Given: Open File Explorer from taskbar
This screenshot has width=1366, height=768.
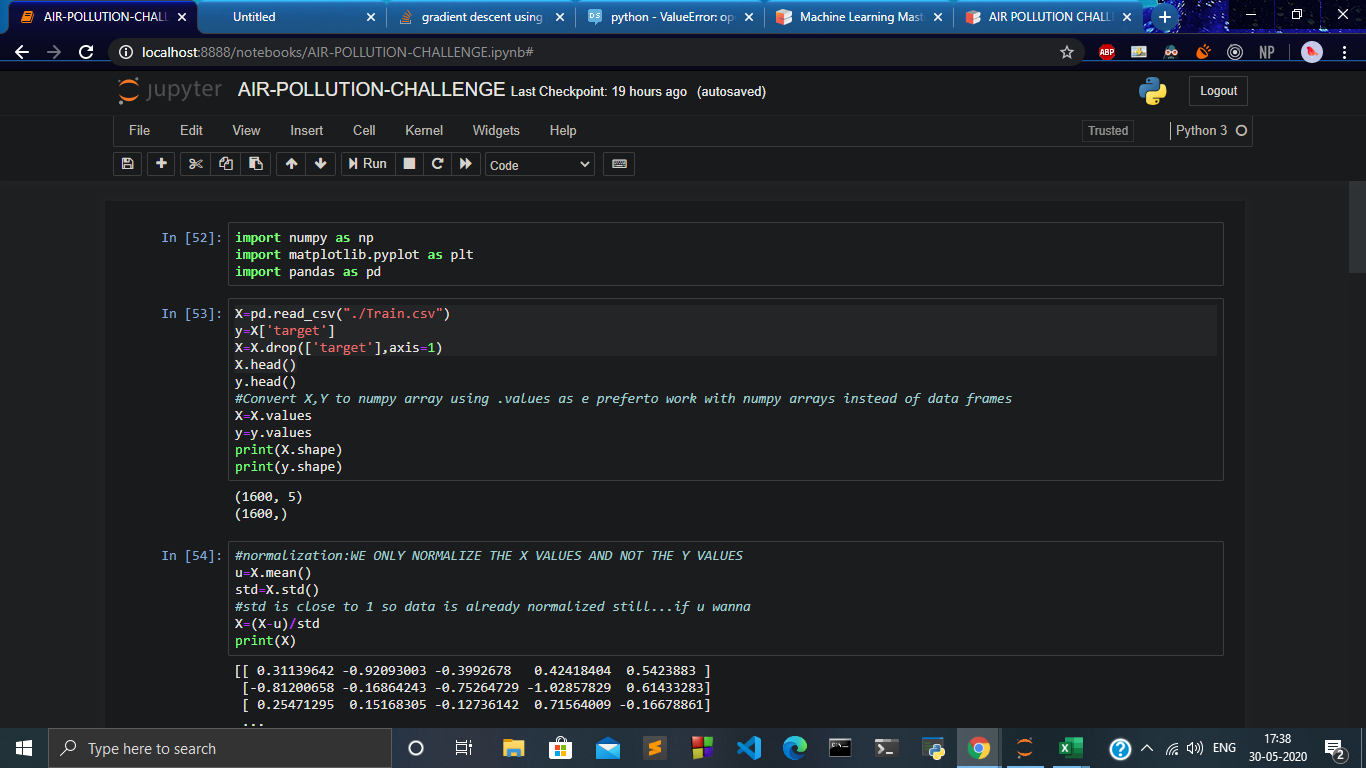Looking at the screenshot, I should point(513,748).
